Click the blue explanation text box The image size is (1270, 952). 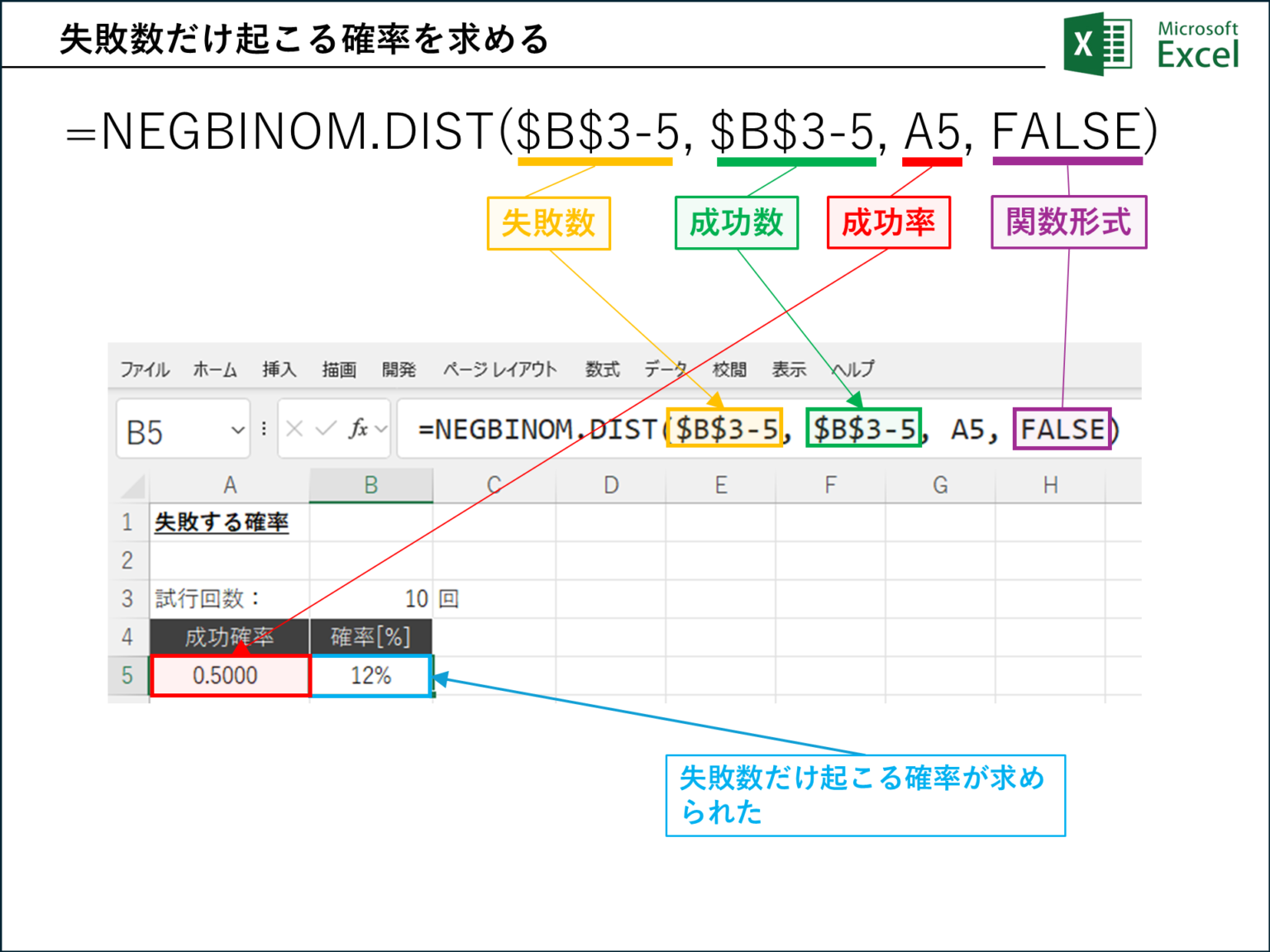click(864, 793)
